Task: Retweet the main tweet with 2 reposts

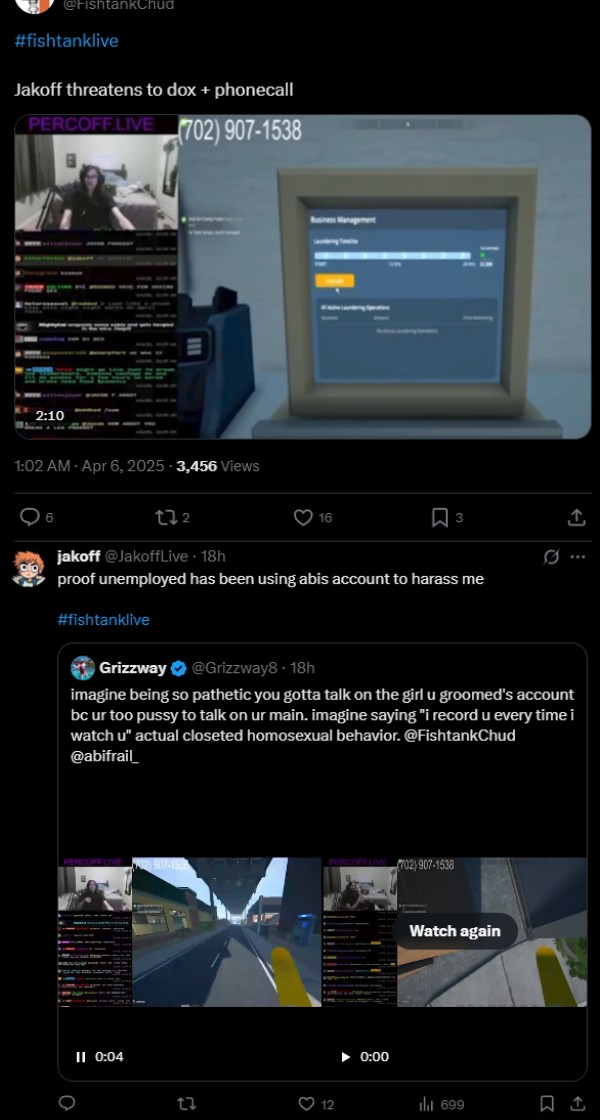Action: pos(166,517)
